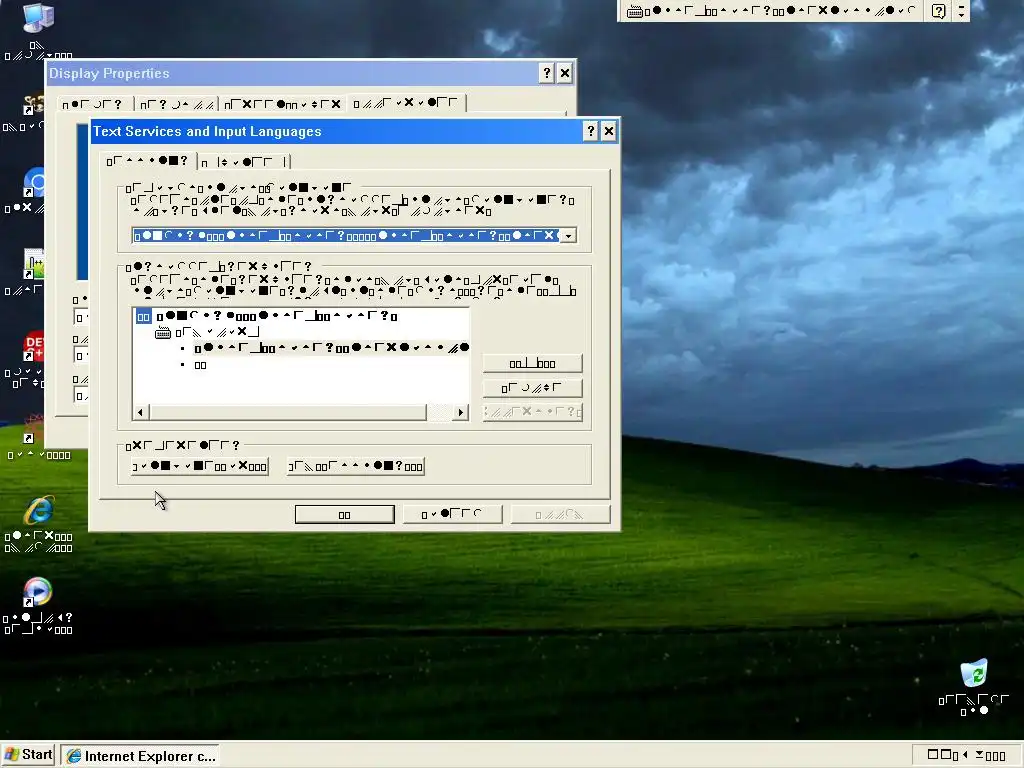
Task: Click the right button in the Preferences group
Action: tap(356, 466)
